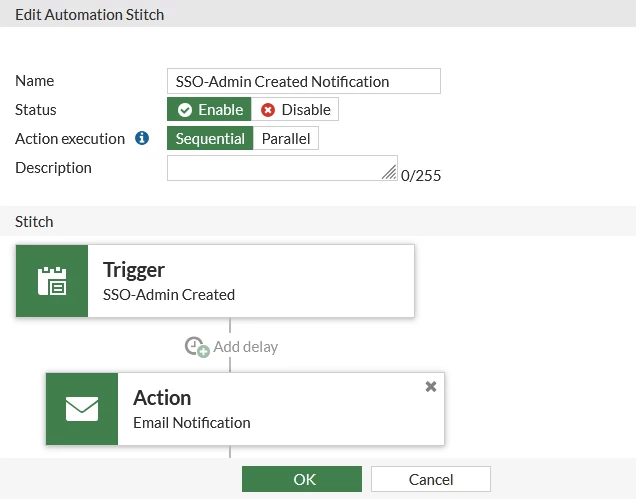This screenshot has width=636, height=499.
Task: Choose Sequential action execution
Action: (210, 138)
